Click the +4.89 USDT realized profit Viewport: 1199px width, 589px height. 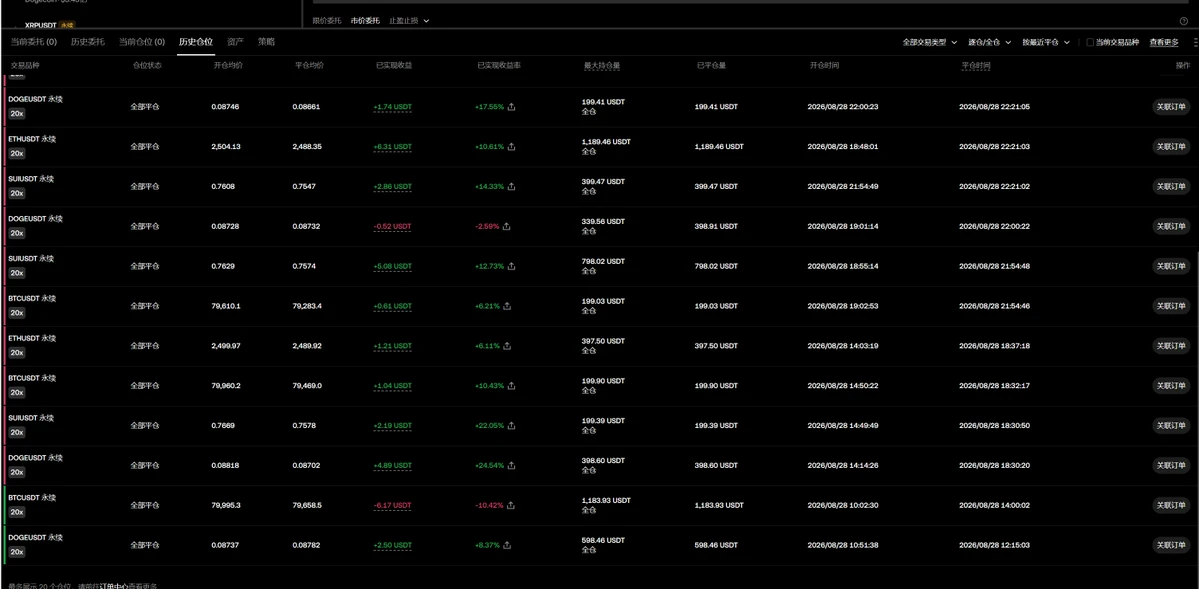click(x=392, y=465)
